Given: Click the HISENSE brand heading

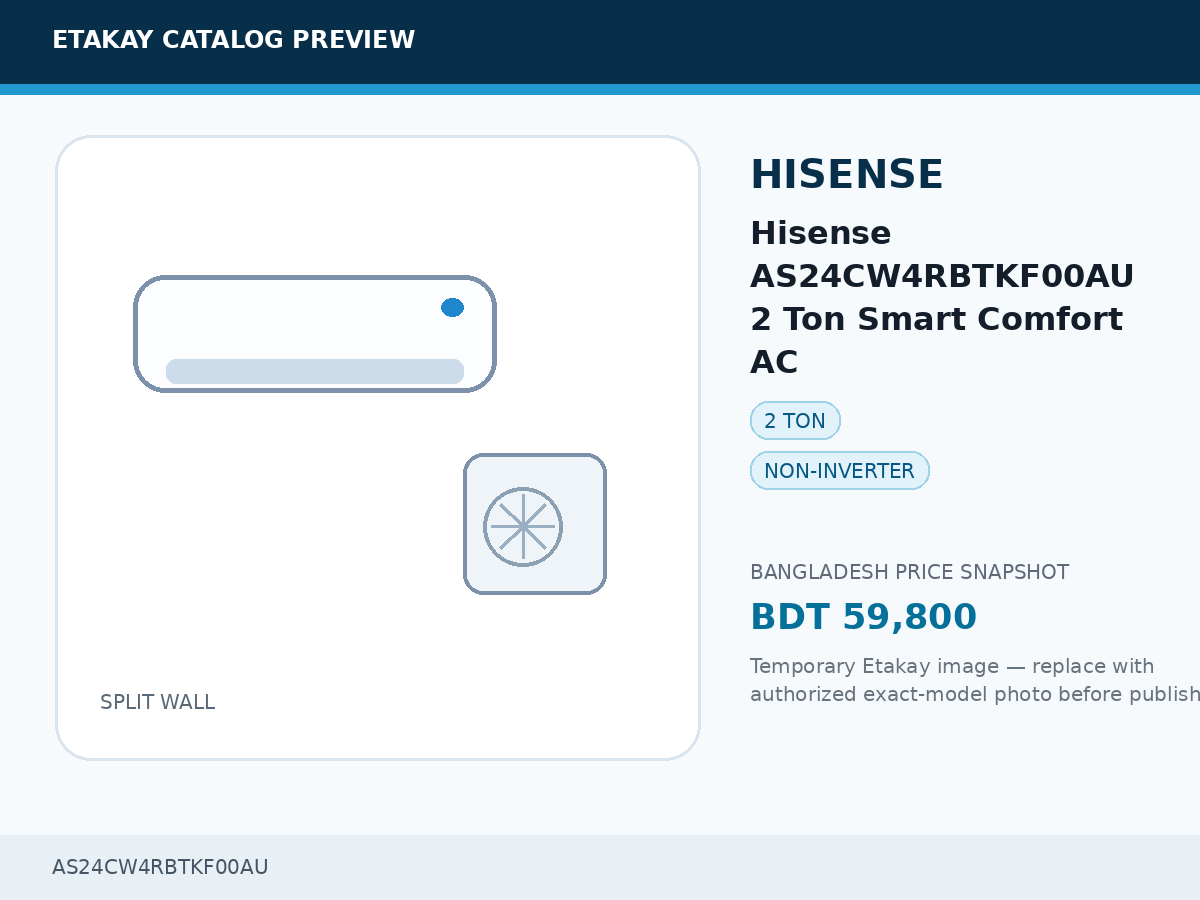Looking at the screenshot, I should 846,175.
